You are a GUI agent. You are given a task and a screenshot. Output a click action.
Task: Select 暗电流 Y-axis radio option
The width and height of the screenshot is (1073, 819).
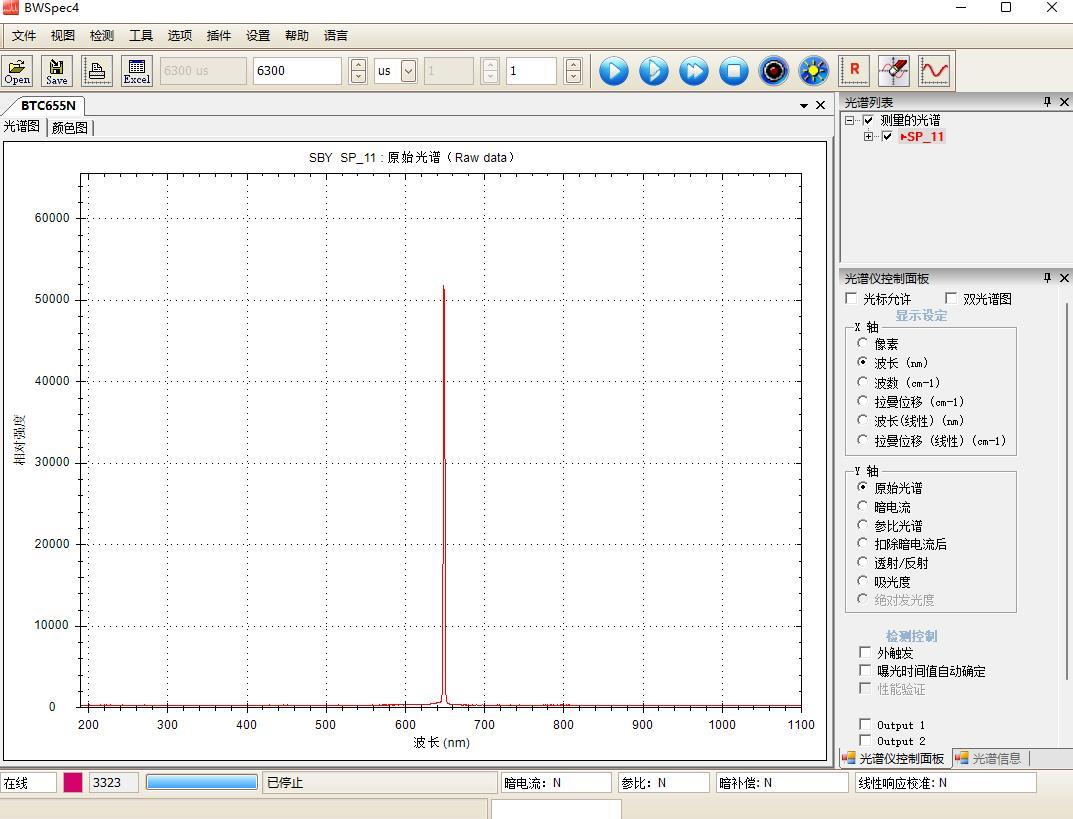(x=863, y=507)
